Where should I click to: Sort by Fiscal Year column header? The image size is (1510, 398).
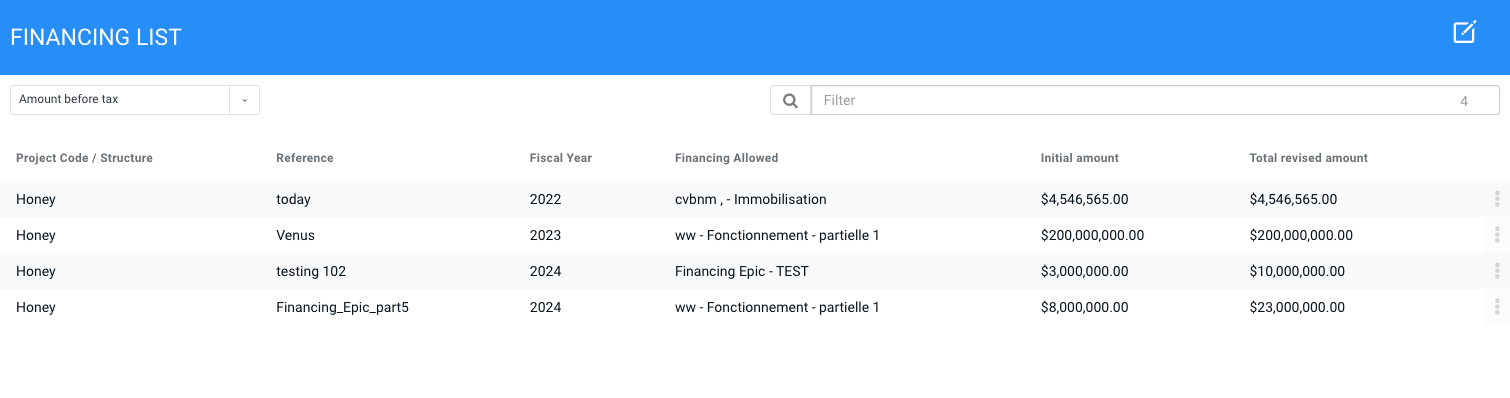click(x=561, y=158)
